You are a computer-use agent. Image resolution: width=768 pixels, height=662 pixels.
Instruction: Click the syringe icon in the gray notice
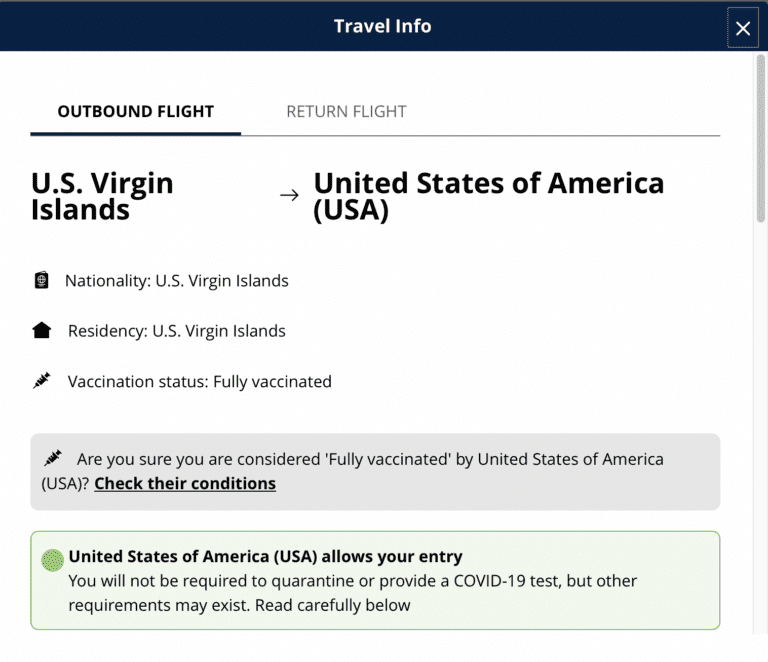(x=53, y=458)
